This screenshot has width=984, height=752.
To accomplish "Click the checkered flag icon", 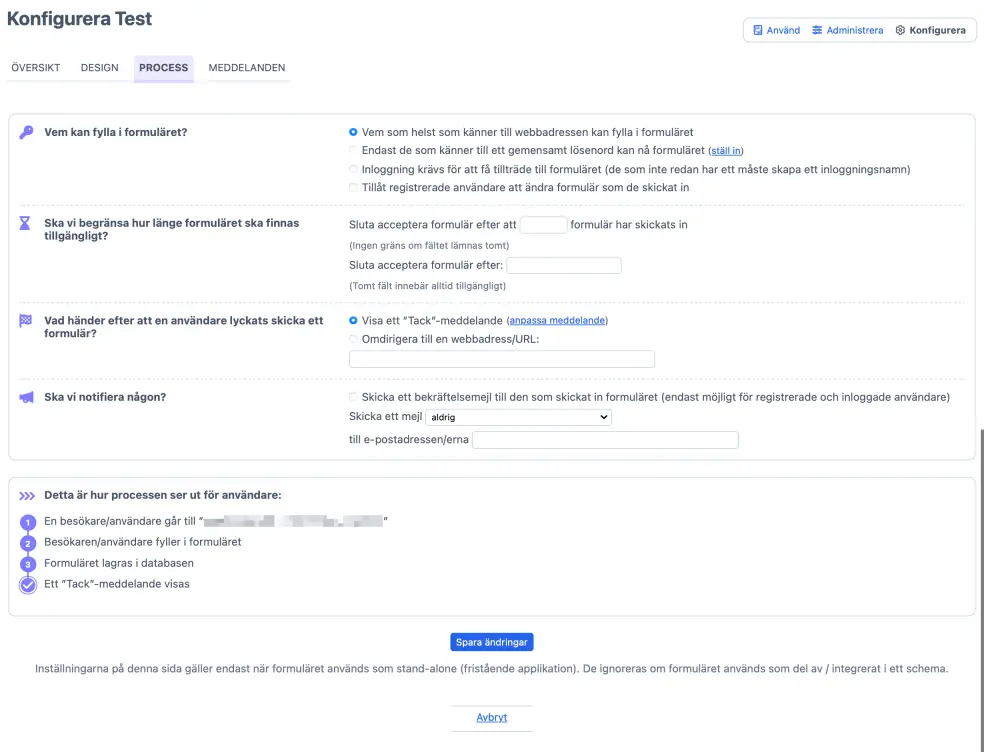I will (x=26, y=321).
